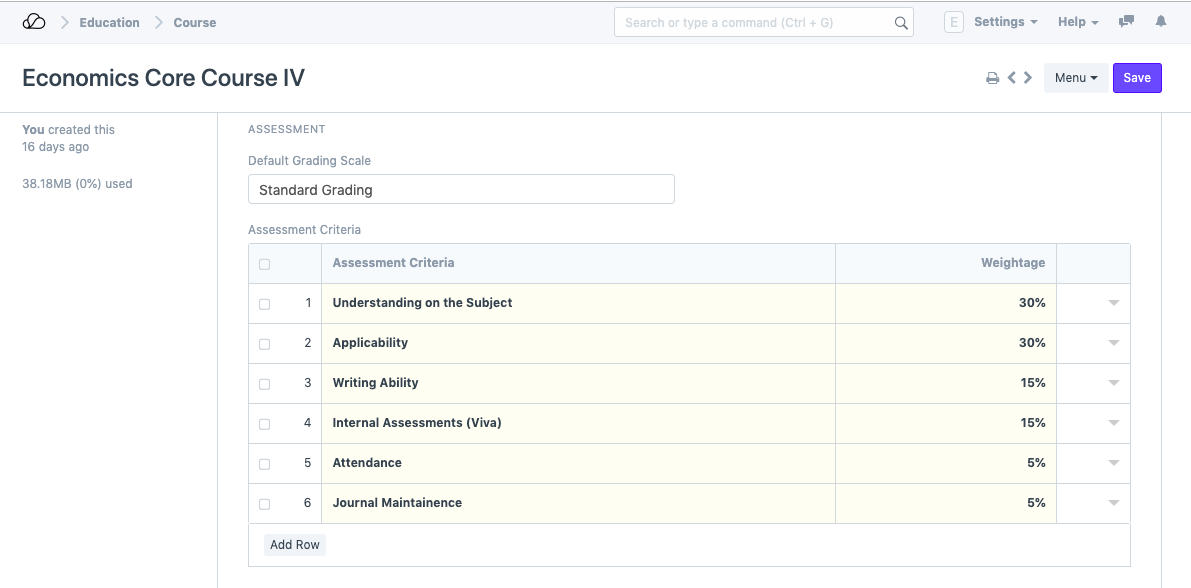
Task: Click the ERPNext cloud home logo
Action: tap(34, 22)
